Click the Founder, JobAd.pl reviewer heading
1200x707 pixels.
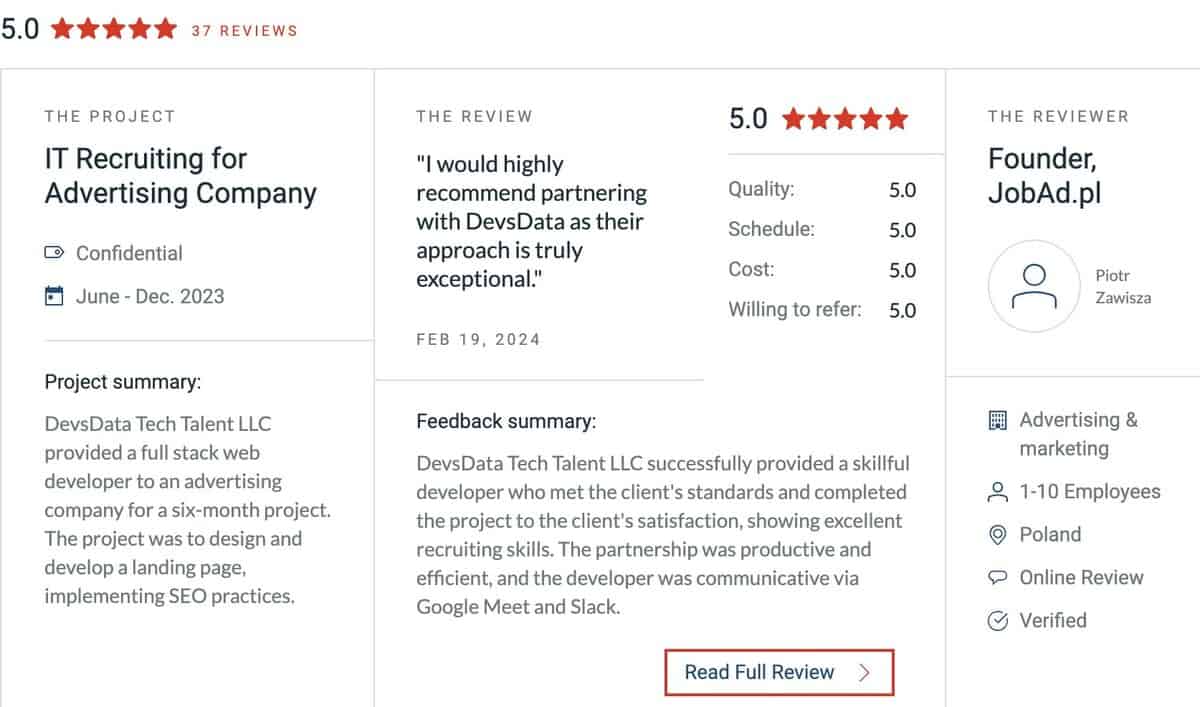pos(1044,175)
